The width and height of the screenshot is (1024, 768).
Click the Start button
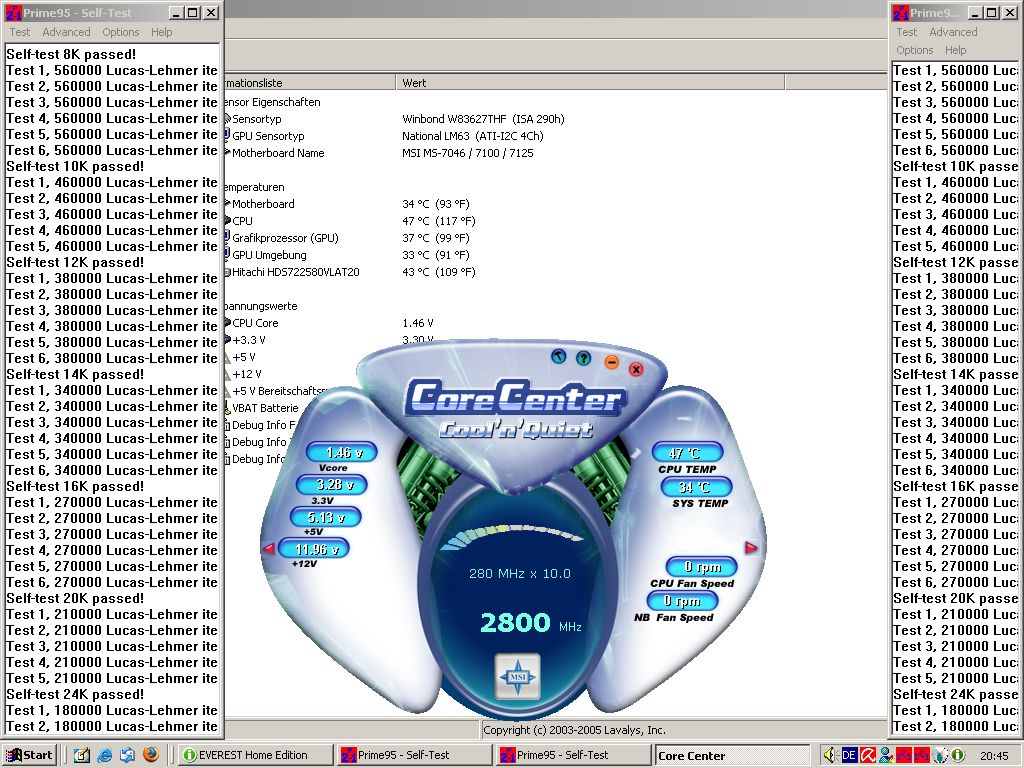(29, 755)
